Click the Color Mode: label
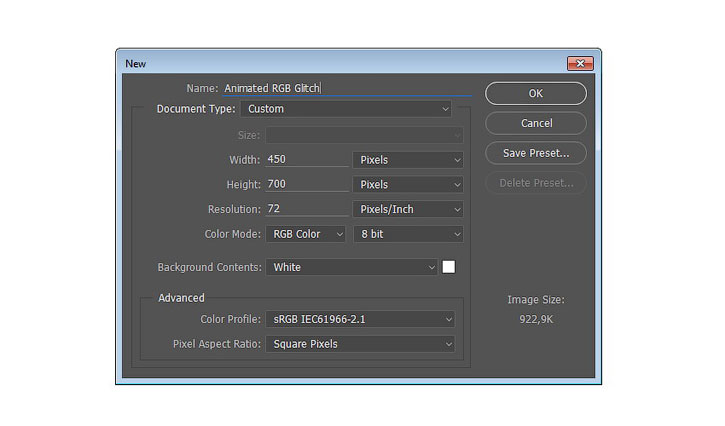 tap(233, 234)
